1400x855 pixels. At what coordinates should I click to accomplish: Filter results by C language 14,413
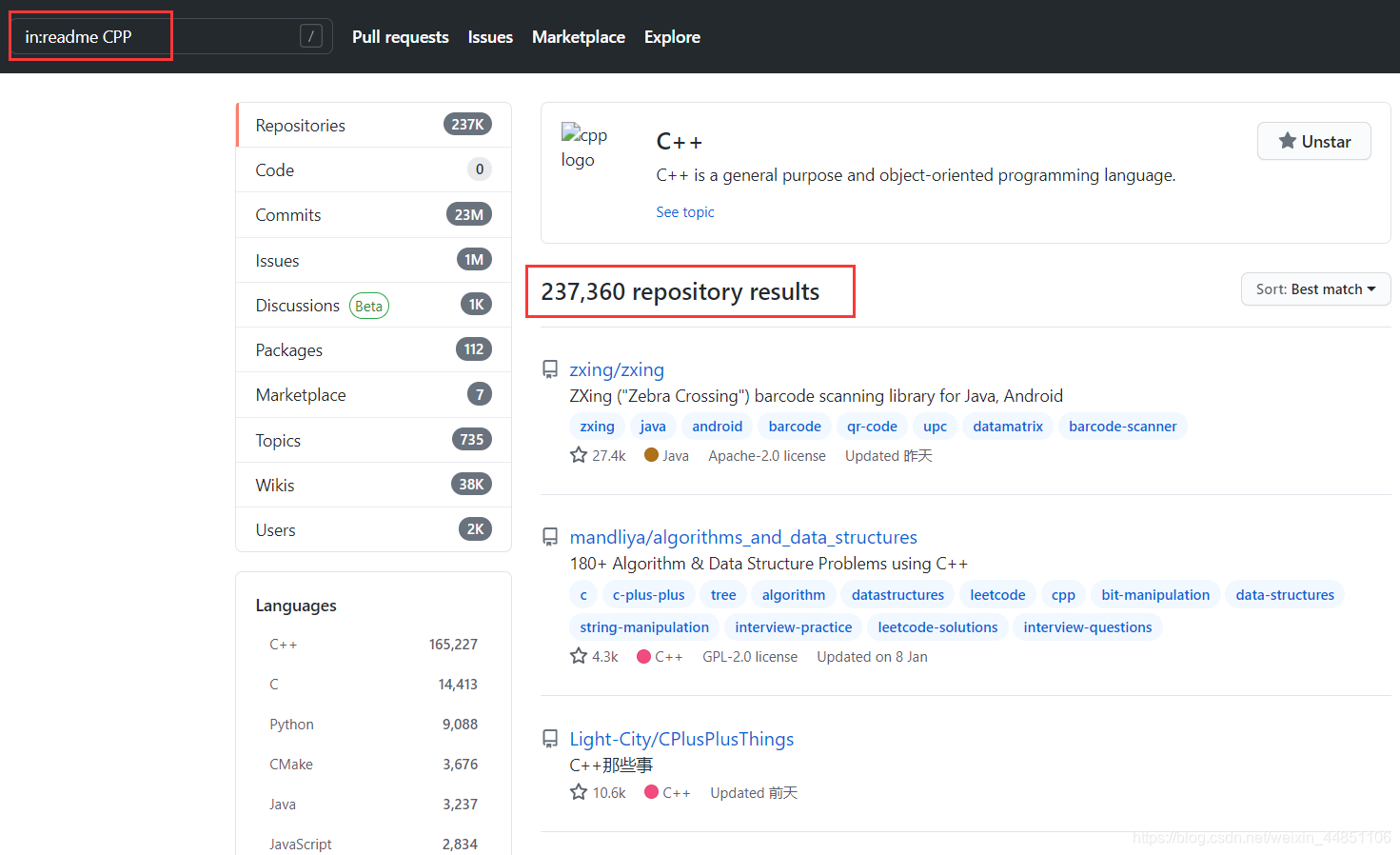click(373, 685)
